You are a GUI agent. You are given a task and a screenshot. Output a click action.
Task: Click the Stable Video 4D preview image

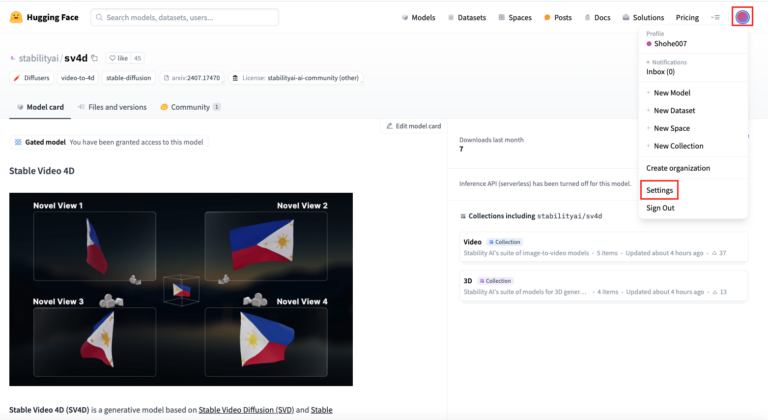coord(181,289)
